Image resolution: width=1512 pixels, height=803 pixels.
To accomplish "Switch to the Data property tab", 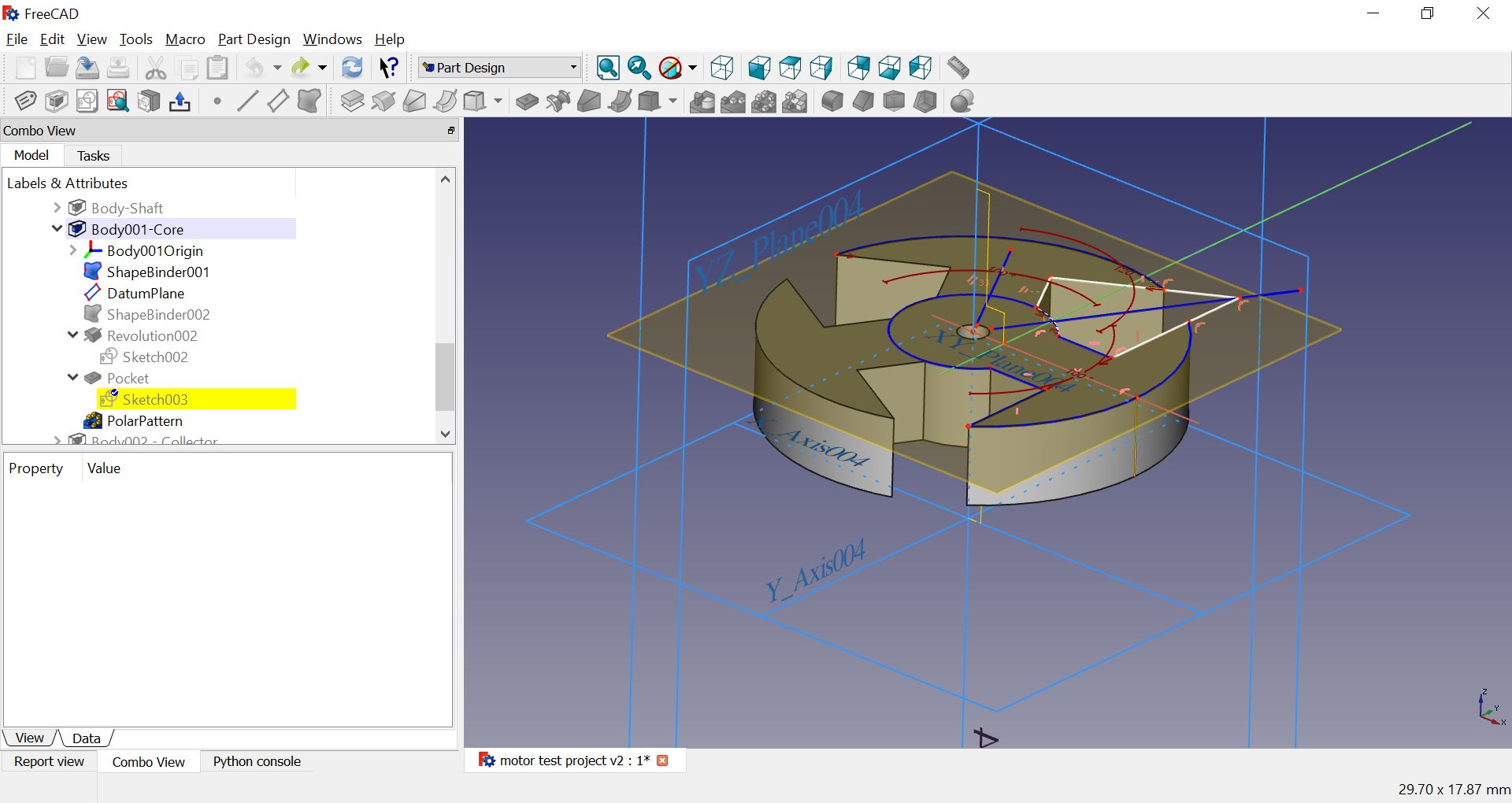I will [86, 738].
